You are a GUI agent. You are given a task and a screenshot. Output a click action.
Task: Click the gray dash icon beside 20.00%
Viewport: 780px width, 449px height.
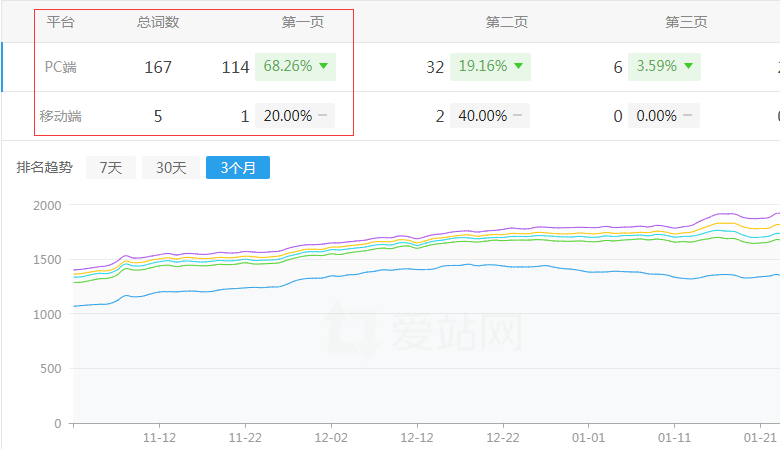pos(322,116)
